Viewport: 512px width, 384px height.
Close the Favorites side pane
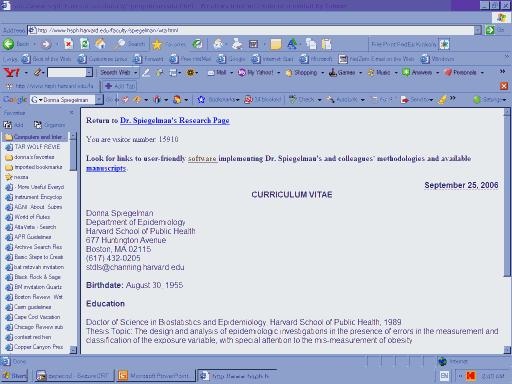pyautogui.click(x=71, y=113)
